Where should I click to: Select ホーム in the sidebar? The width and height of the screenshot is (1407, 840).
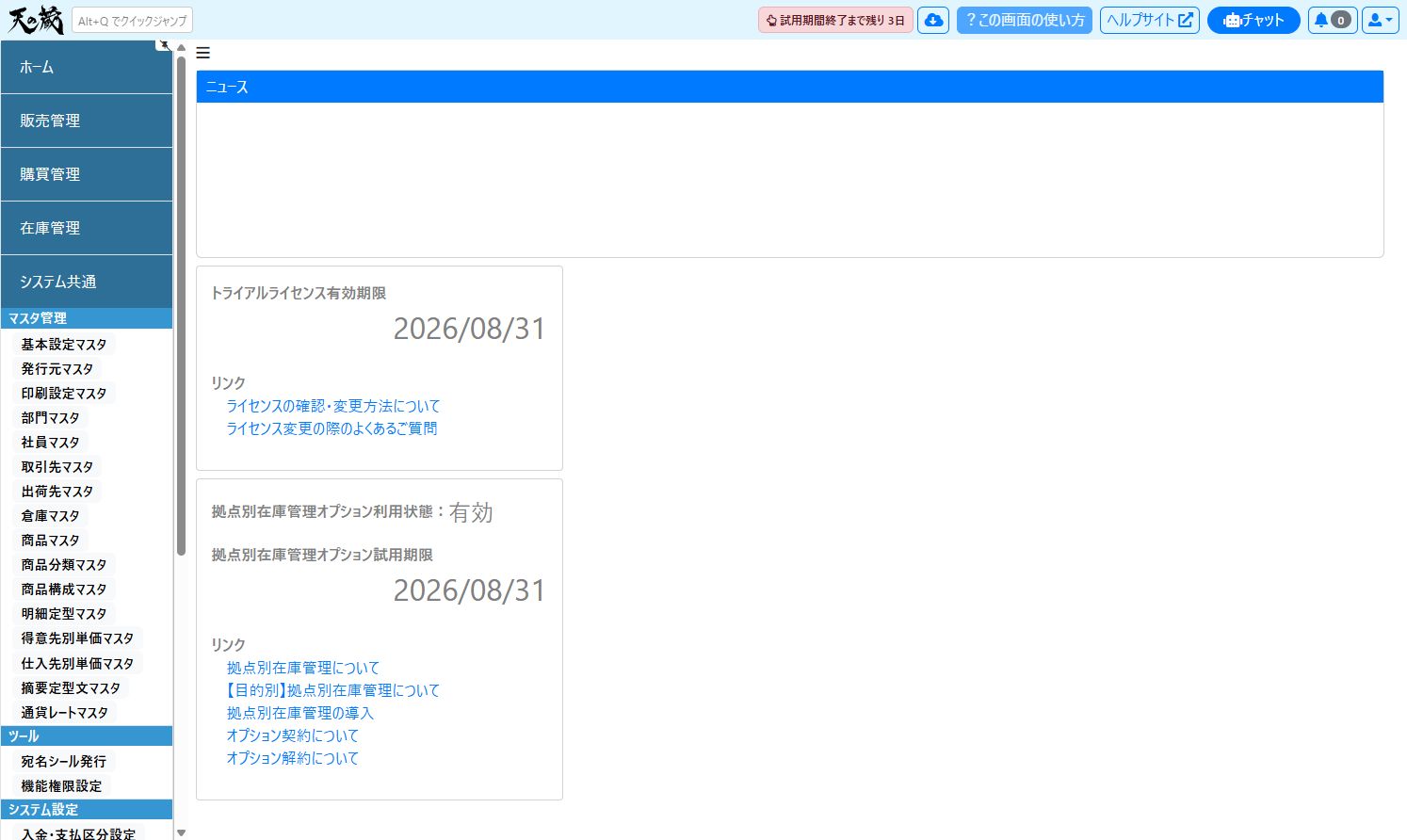(x=87, y=67)
